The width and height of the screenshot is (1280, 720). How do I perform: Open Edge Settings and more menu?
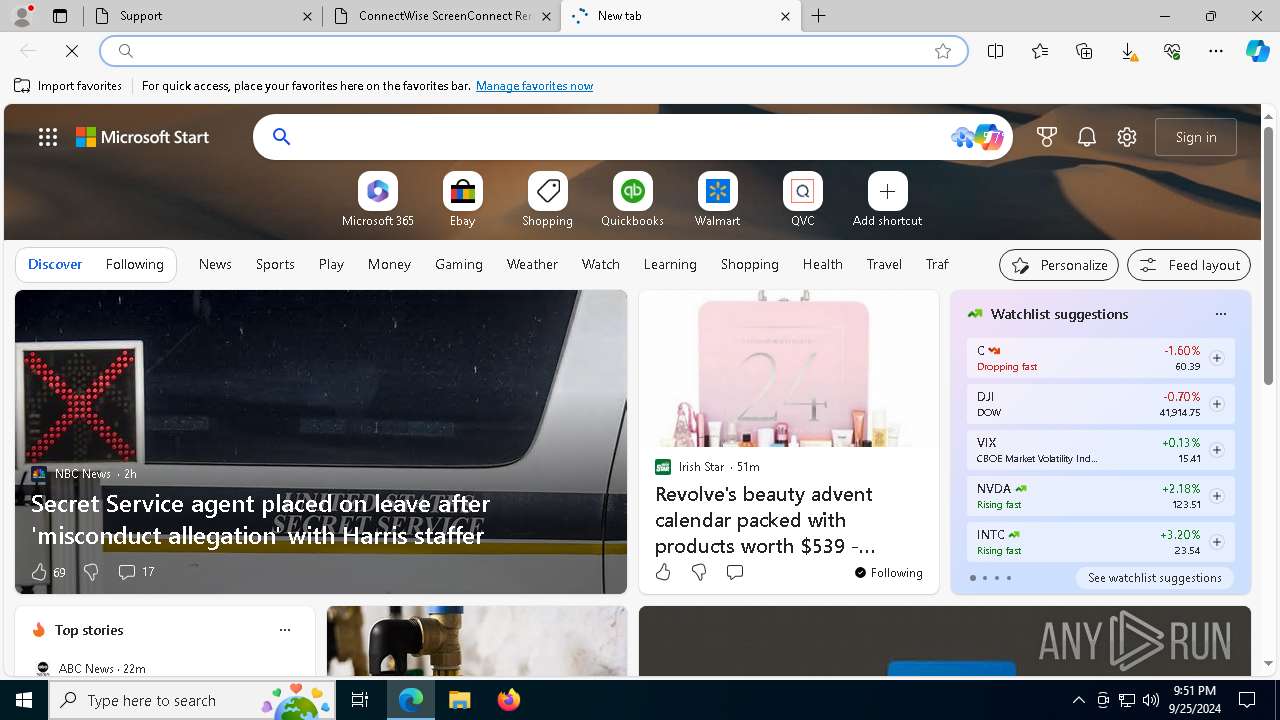click(1215, 51)
